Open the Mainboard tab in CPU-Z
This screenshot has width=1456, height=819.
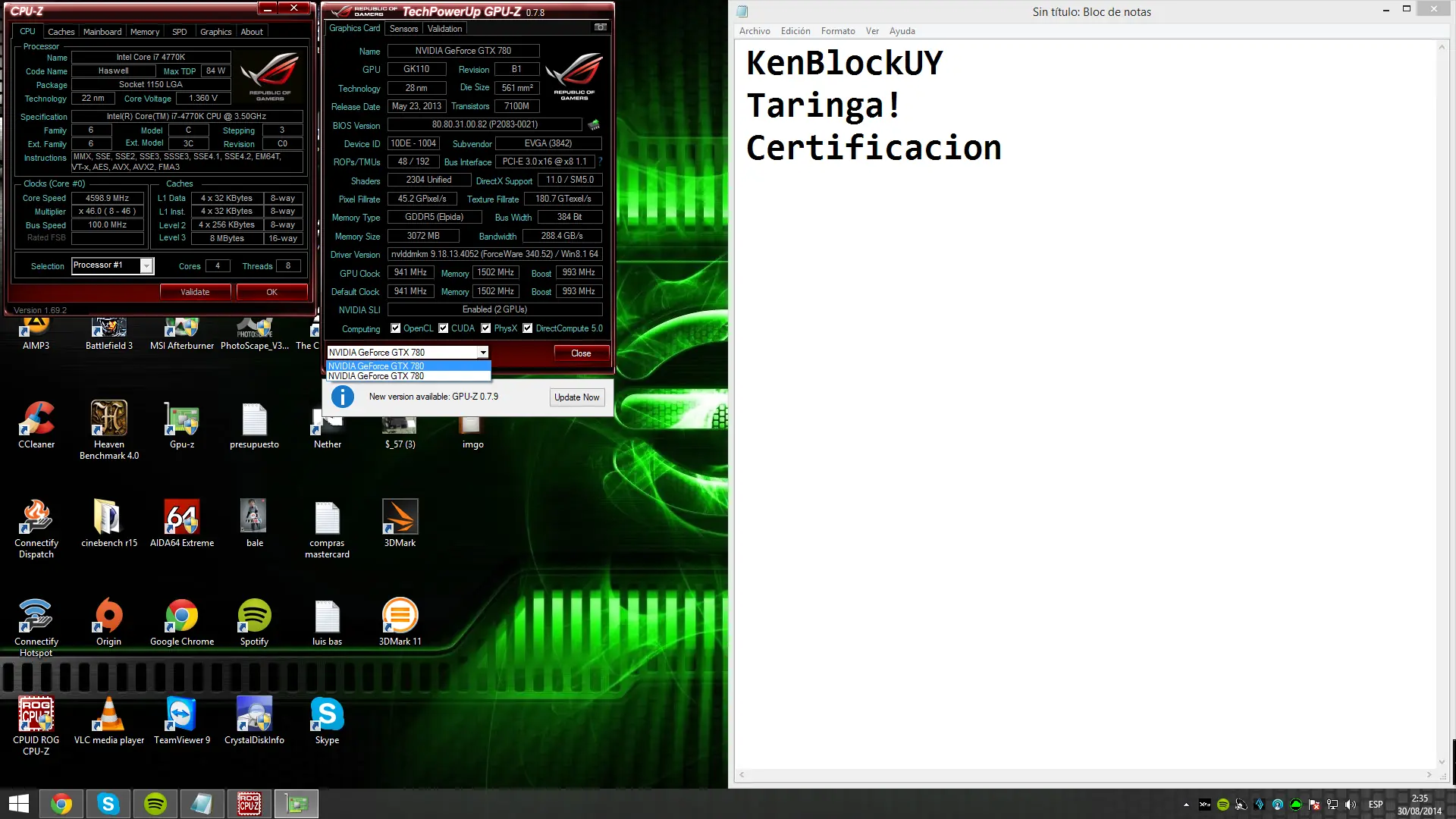(102, 32)
